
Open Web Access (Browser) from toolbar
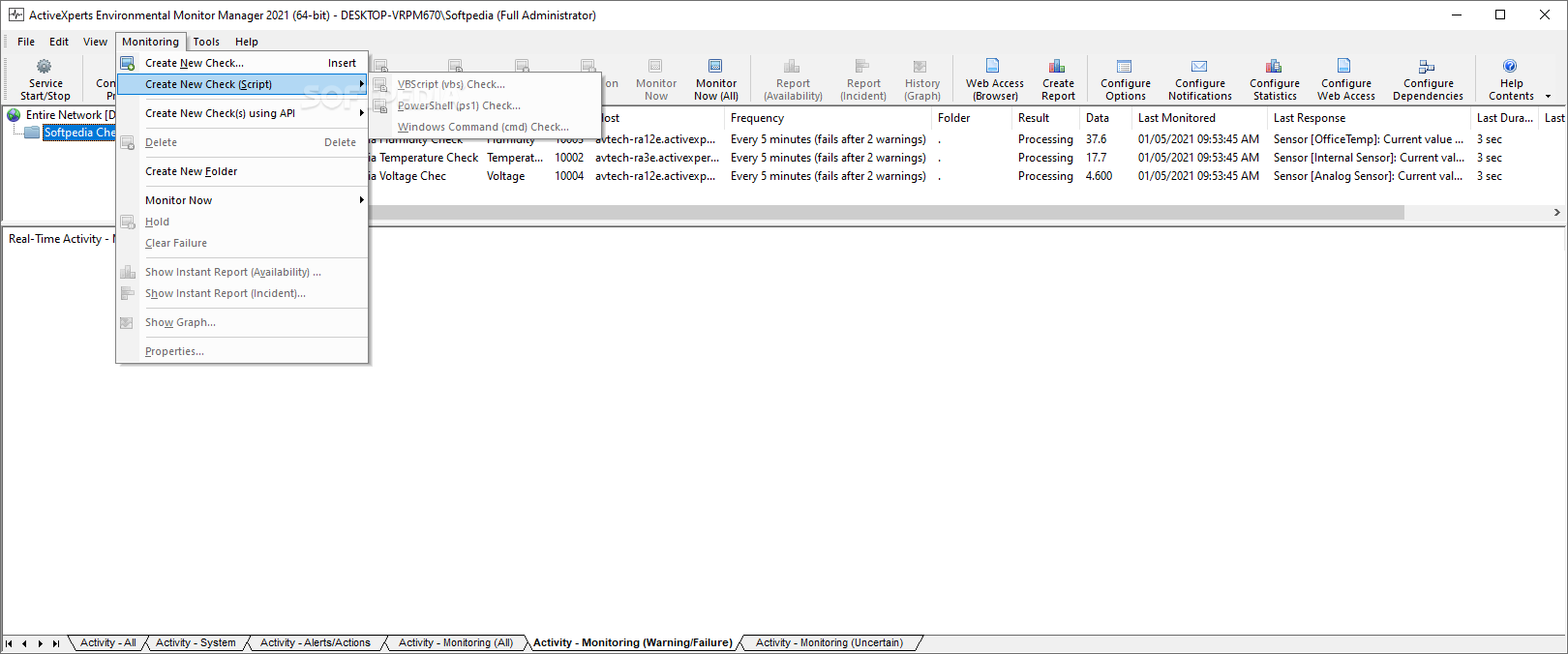[x=993, y=66]
